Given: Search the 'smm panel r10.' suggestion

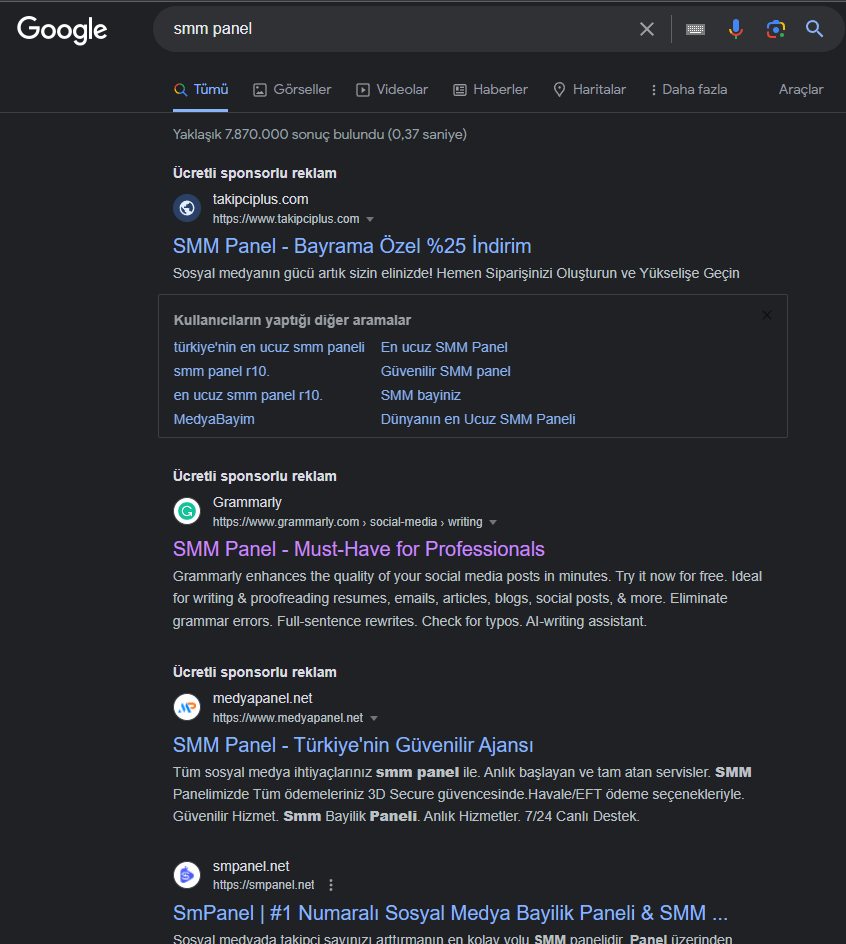Looking at the screenshot, I should pyautogui.click(x=222, y=371).
